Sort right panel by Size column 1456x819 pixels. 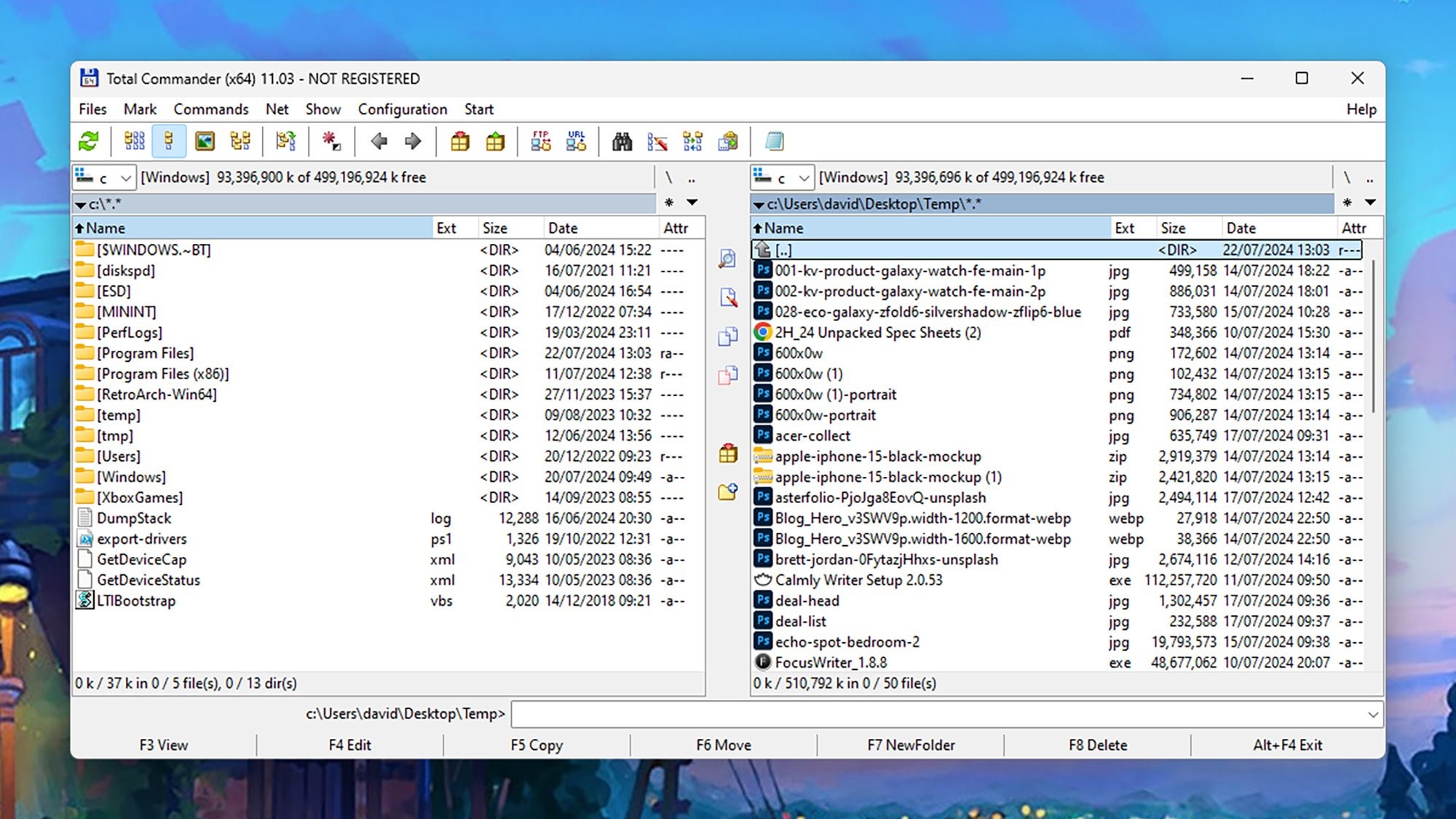point(1188,228)
